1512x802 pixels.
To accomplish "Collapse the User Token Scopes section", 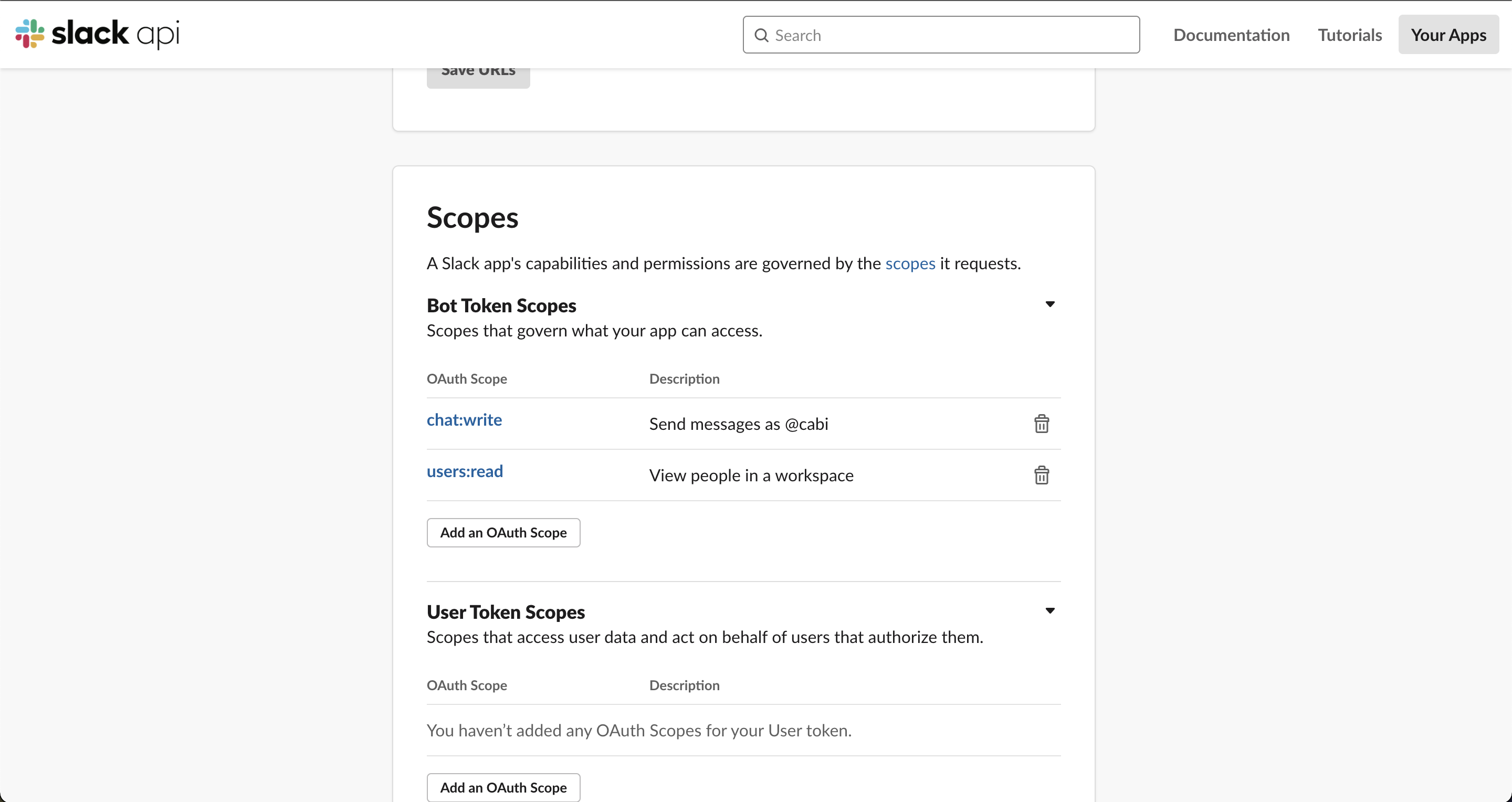I will pyautogui.click(x=1049, y=611).
